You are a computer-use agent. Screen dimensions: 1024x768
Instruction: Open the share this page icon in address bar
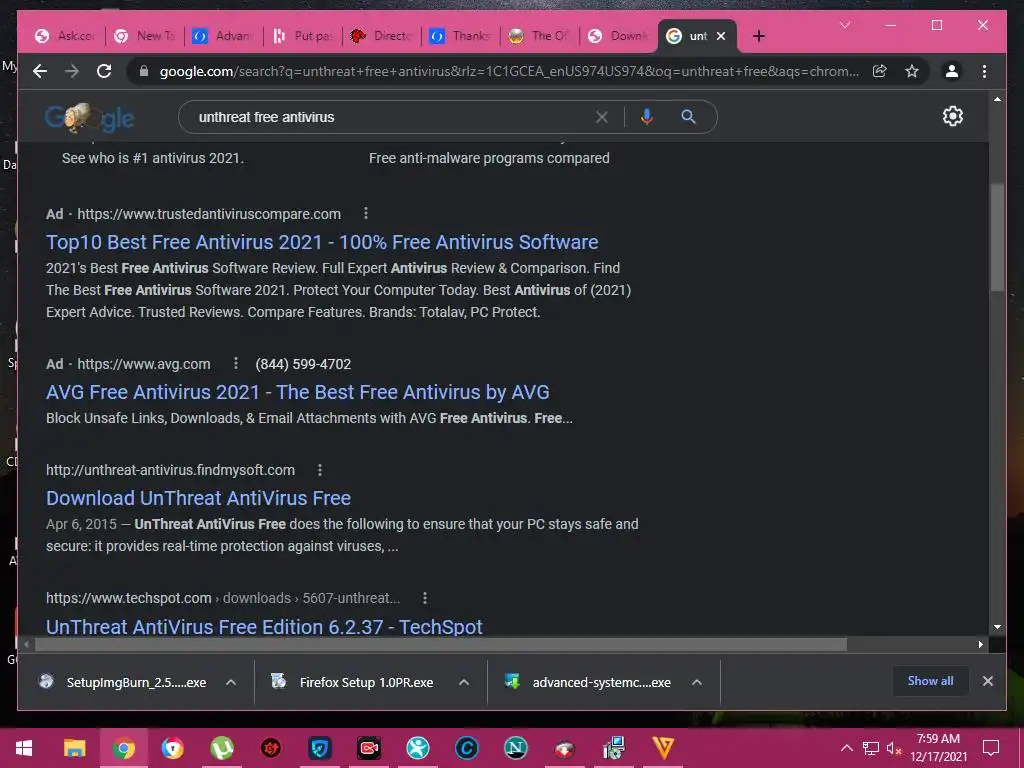tap(880, 71)
